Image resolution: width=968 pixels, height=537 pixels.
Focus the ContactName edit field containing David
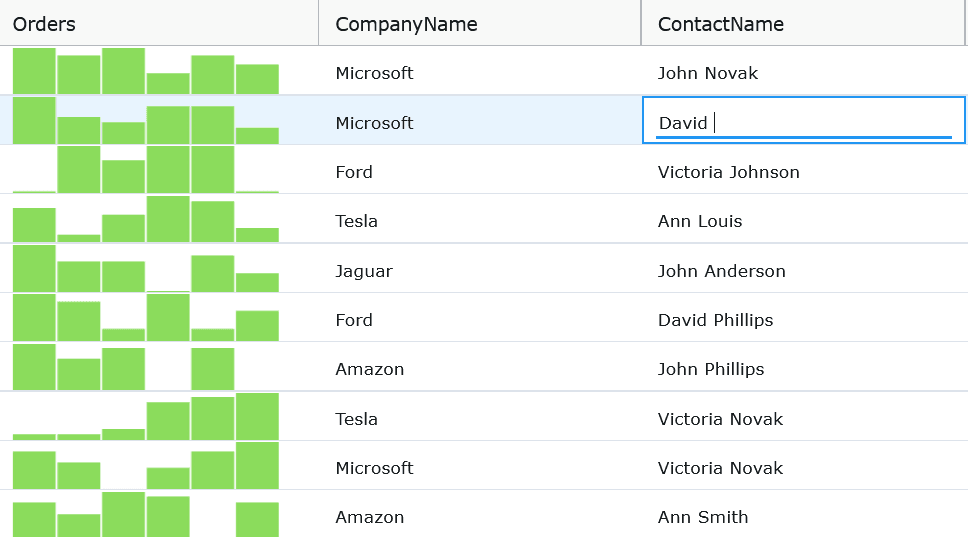point(803,120)
